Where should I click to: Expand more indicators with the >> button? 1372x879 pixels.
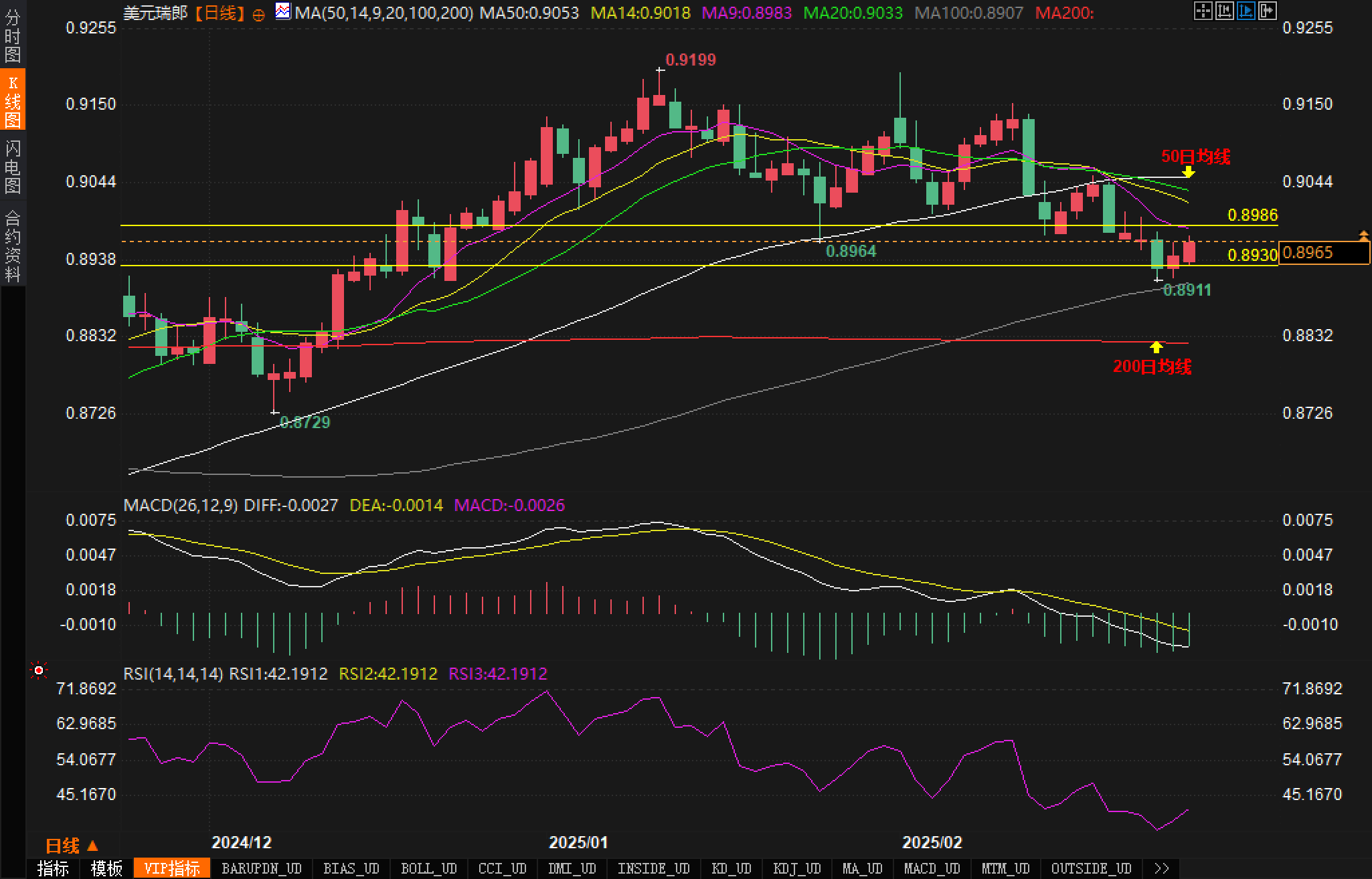[1162, 868]
